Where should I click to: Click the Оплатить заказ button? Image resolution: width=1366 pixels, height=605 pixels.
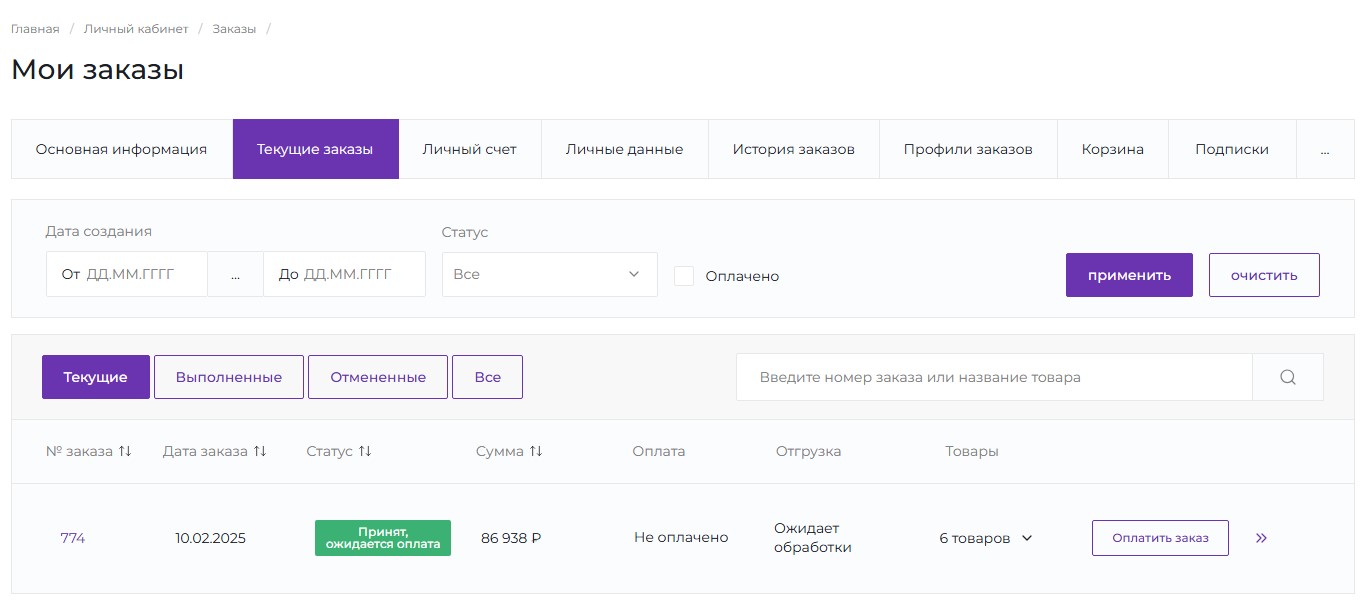[1160, 537]
